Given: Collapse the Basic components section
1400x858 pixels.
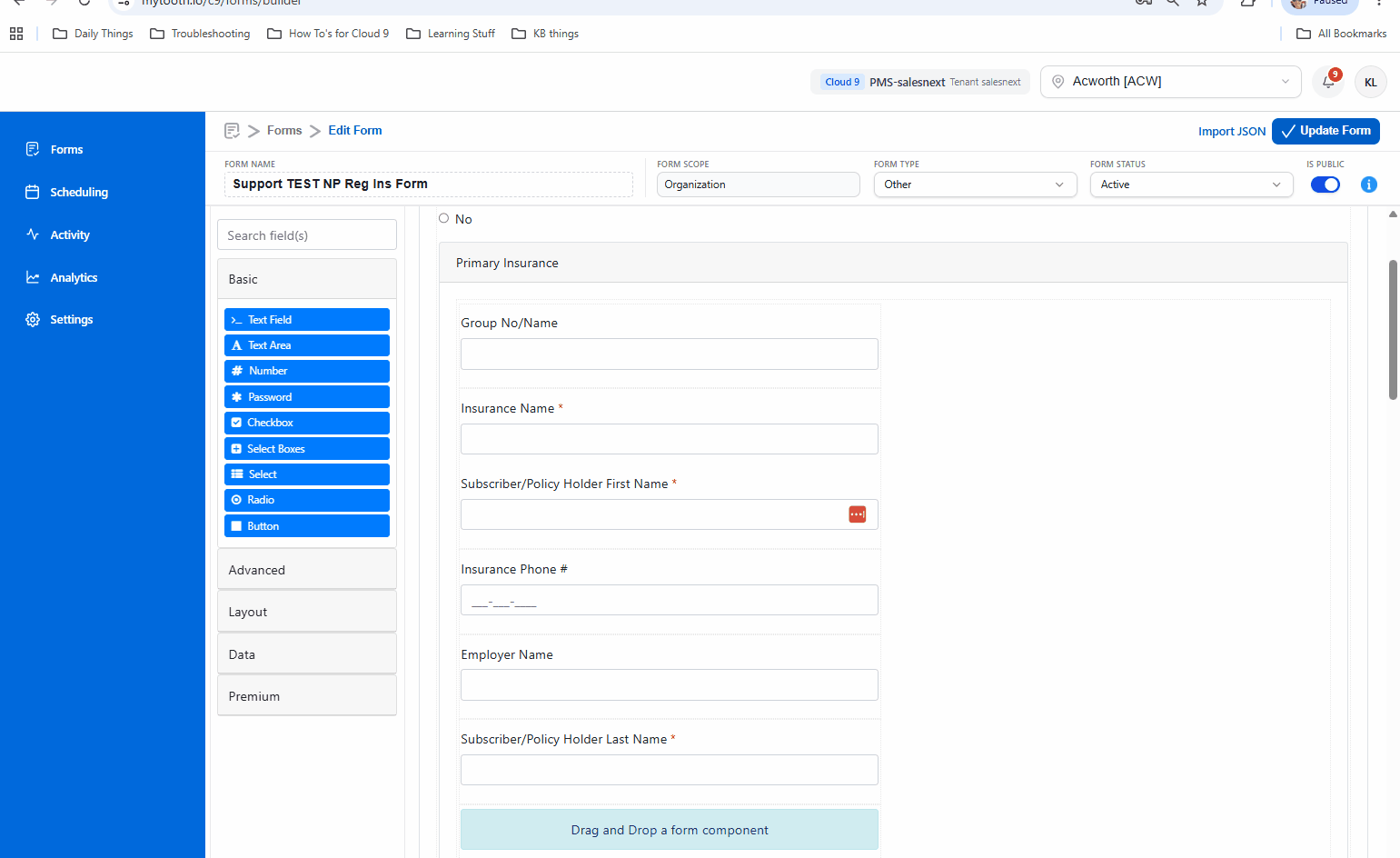Looking at the screenshot, I should click(x=307, y=279).
